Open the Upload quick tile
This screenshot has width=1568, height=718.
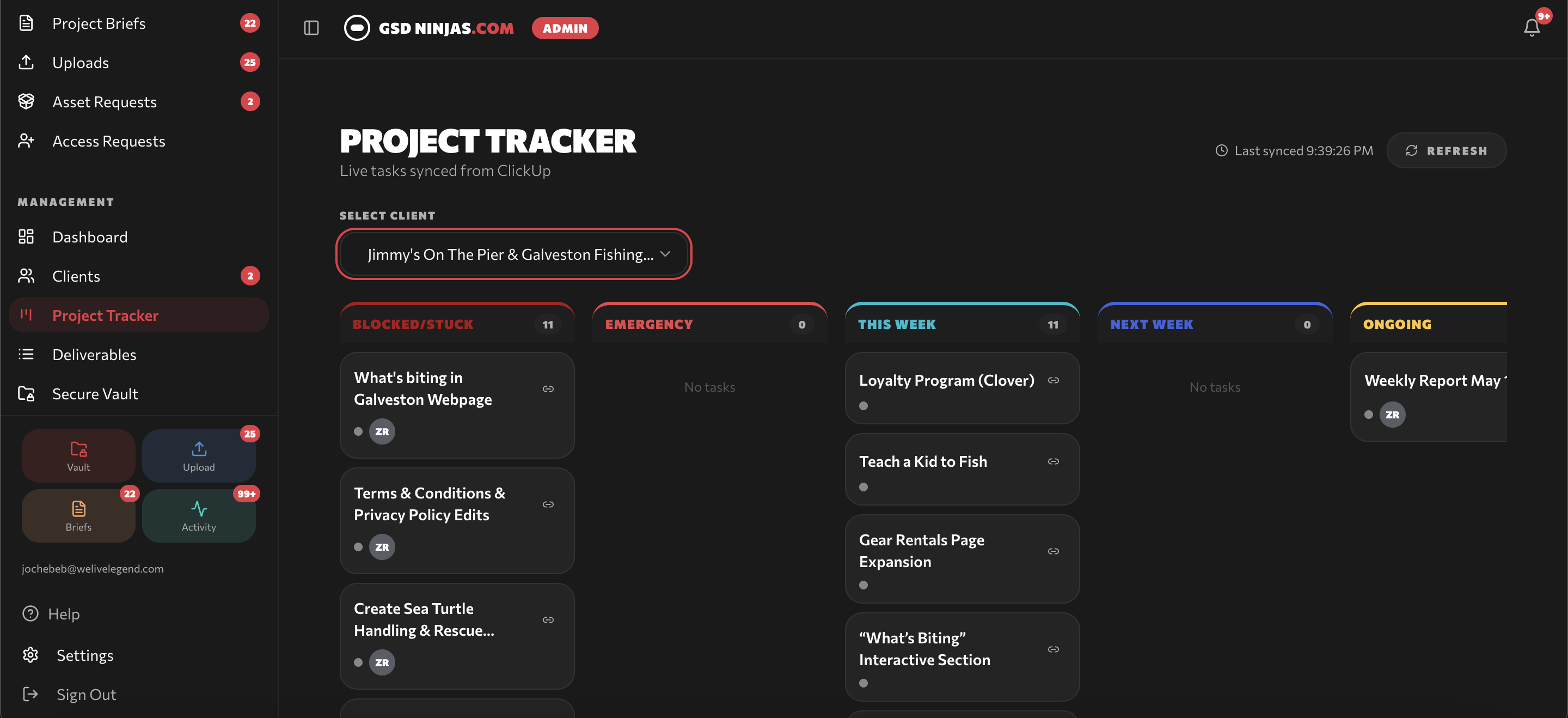tap(199, 455)
